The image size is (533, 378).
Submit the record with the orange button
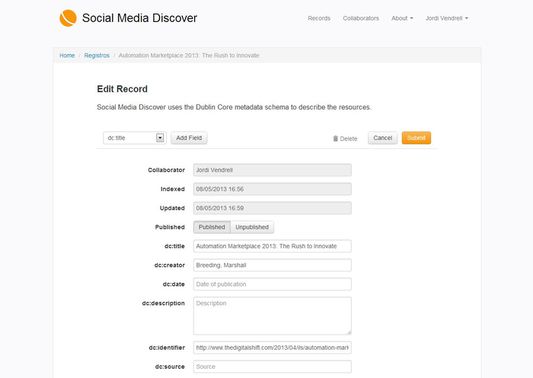416,138
